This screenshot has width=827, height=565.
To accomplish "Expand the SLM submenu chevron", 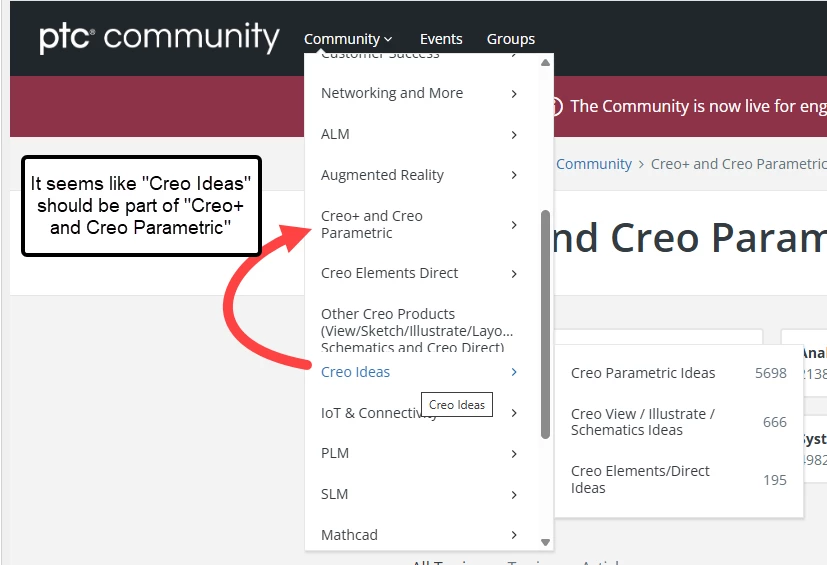I will [x=514, y=494].
